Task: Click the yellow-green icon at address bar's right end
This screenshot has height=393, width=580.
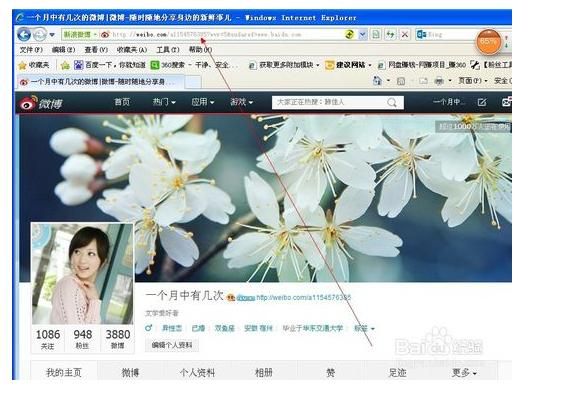Action: (349, 34)
